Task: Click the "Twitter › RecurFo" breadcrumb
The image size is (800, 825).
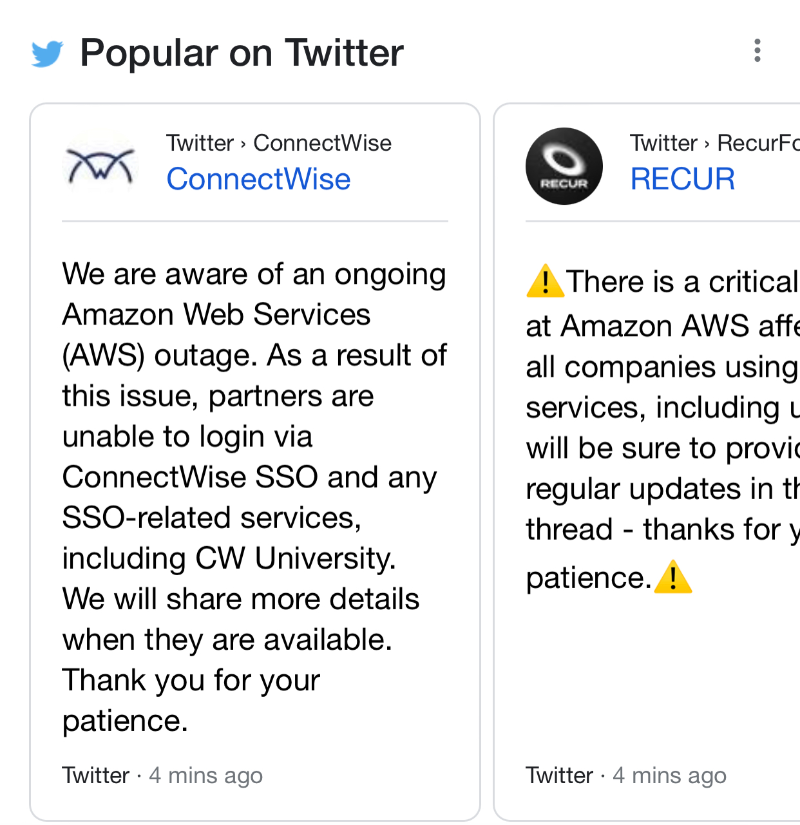Action: click(715, 143)
